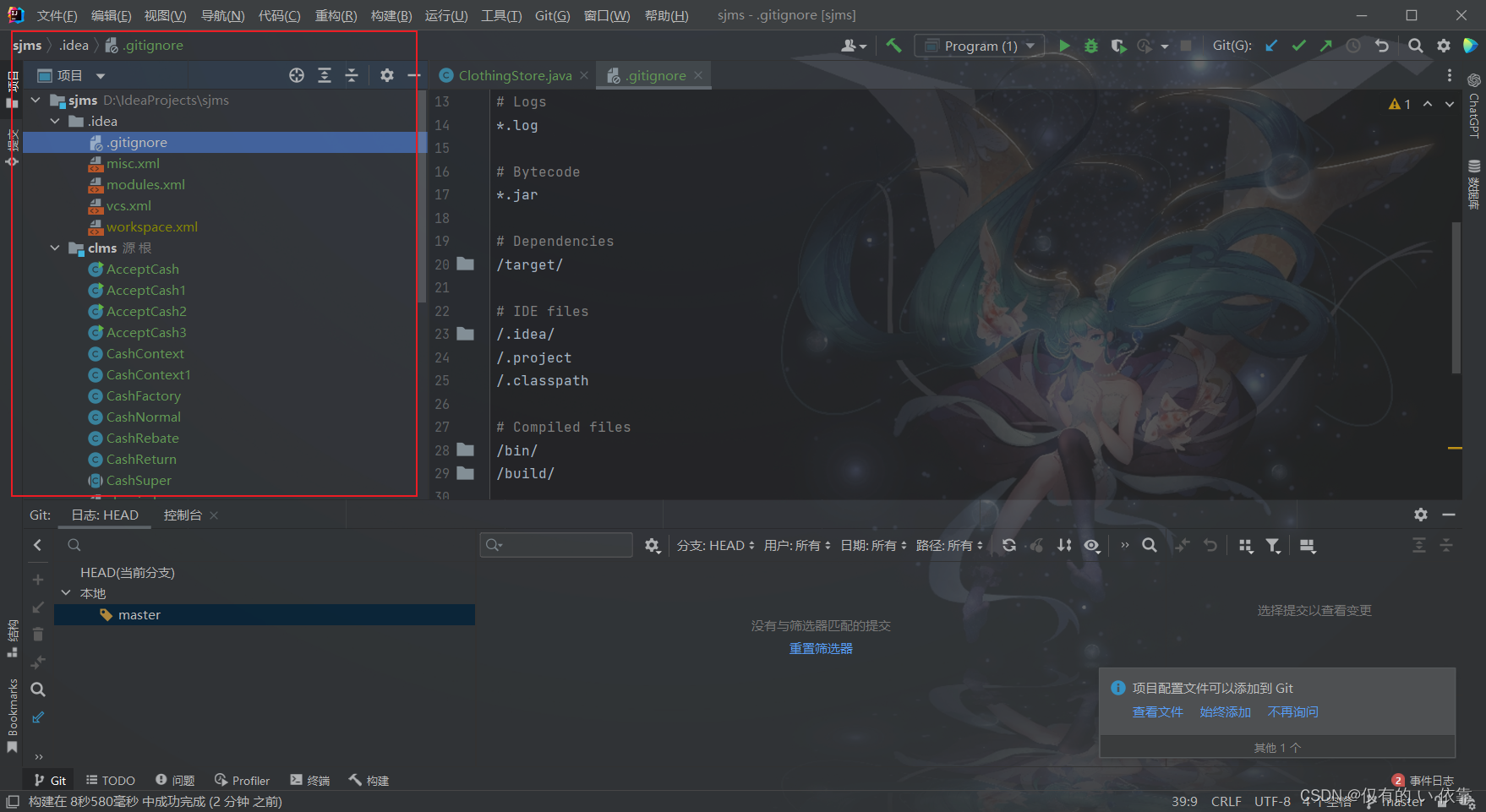
Task: Open Search Everywhere magnifier in top toolbar
Action: tap(1416, 46)
